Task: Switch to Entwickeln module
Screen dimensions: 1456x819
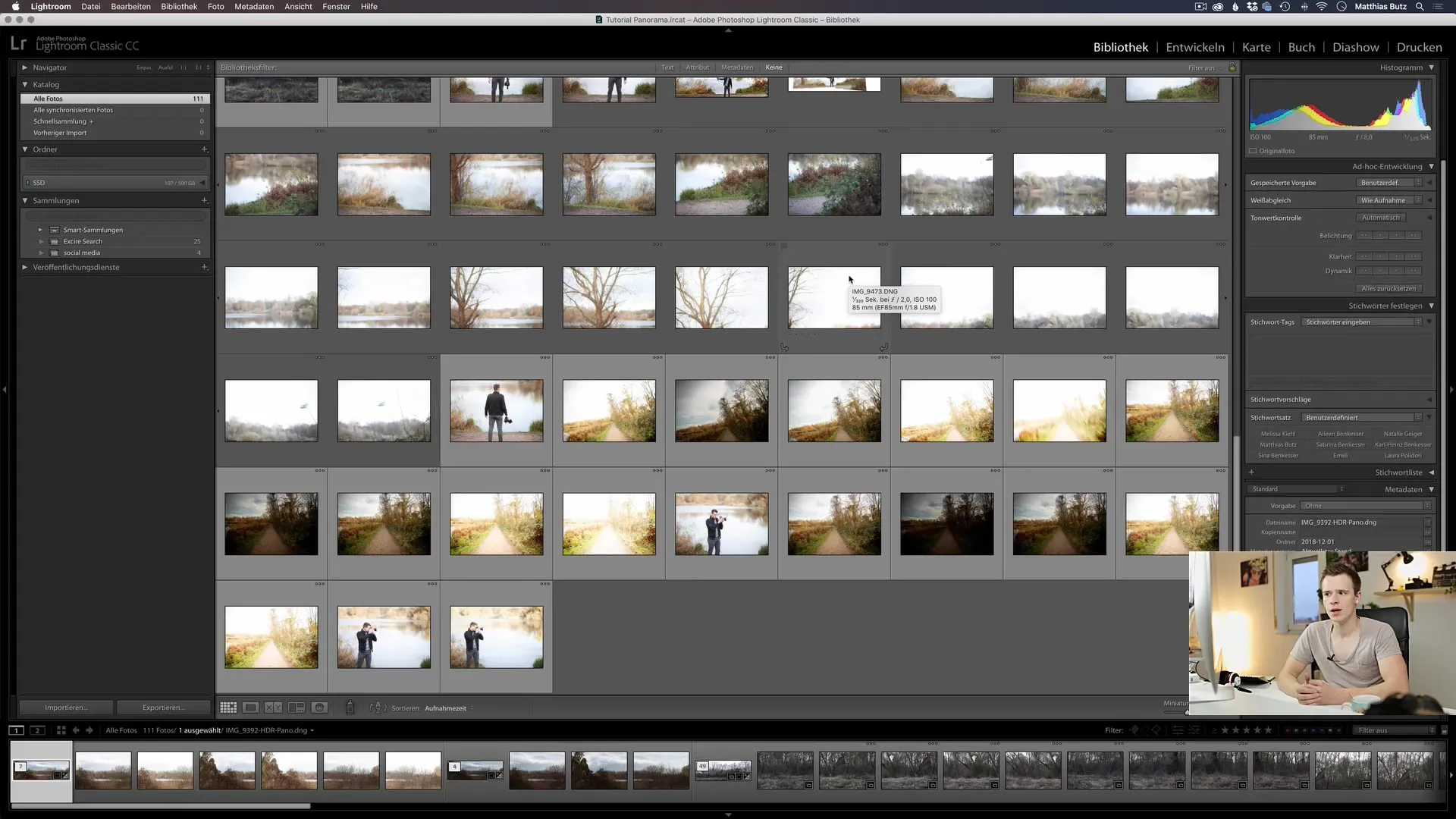Action: 1195,47
